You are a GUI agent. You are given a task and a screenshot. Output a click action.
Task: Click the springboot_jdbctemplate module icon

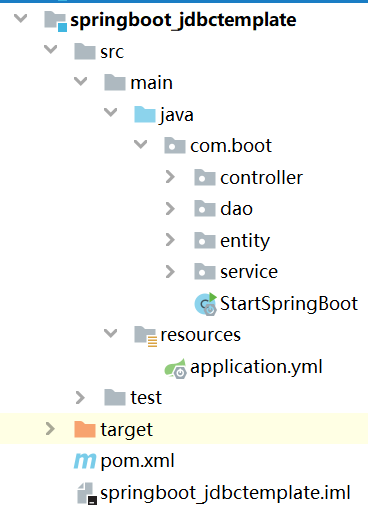point(55,21)
